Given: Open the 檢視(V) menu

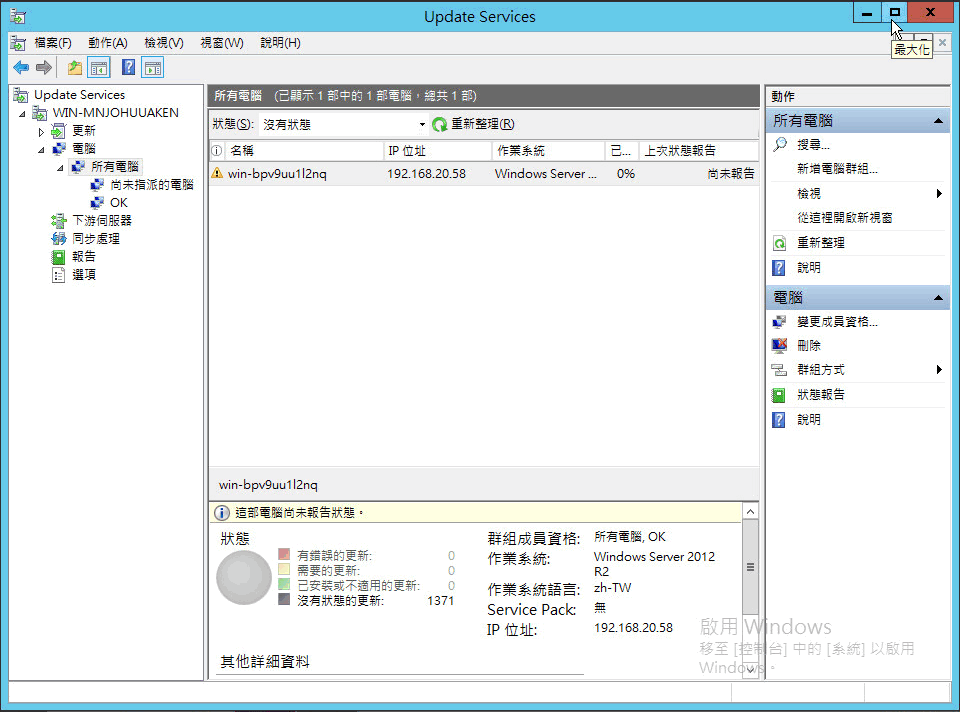Looking at the screenshot, I should pyautogui.click(x=164, y=43).
